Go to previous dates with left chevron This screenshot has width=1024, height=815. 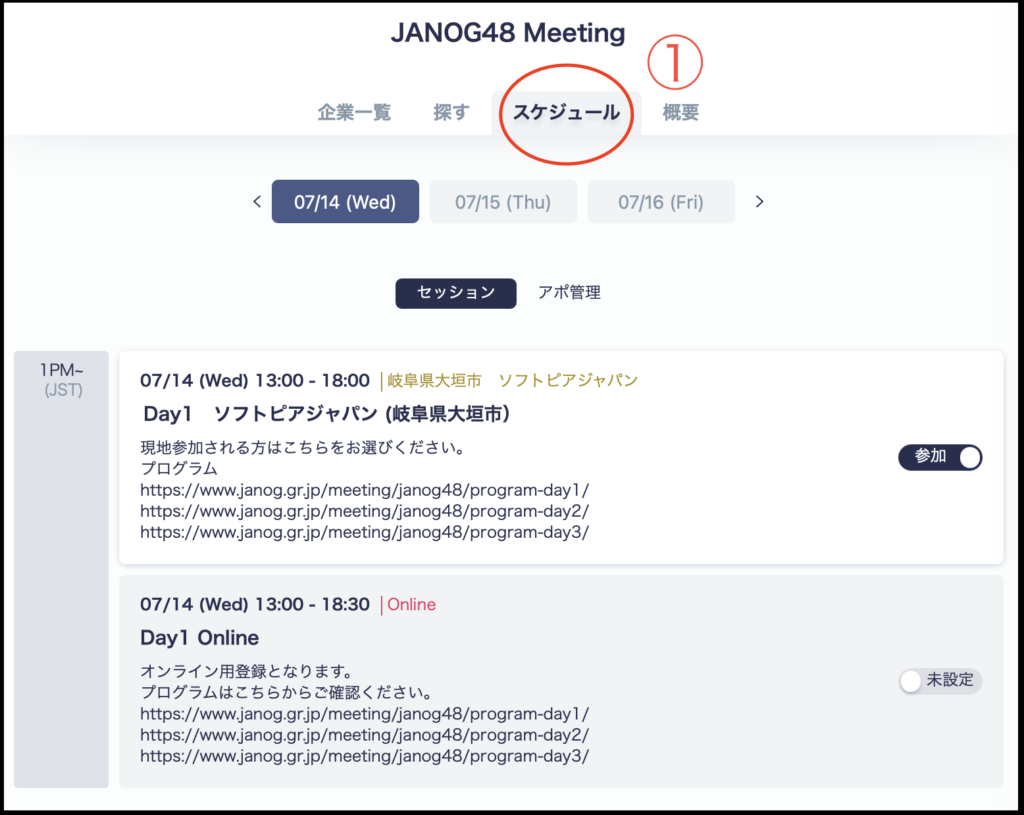coord(257,202)
